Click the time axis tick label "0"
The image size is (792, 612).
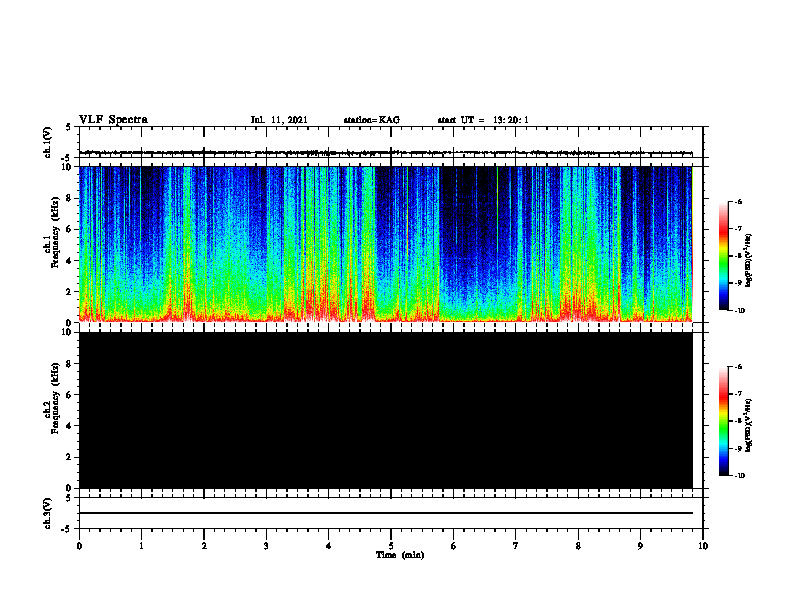79,546
